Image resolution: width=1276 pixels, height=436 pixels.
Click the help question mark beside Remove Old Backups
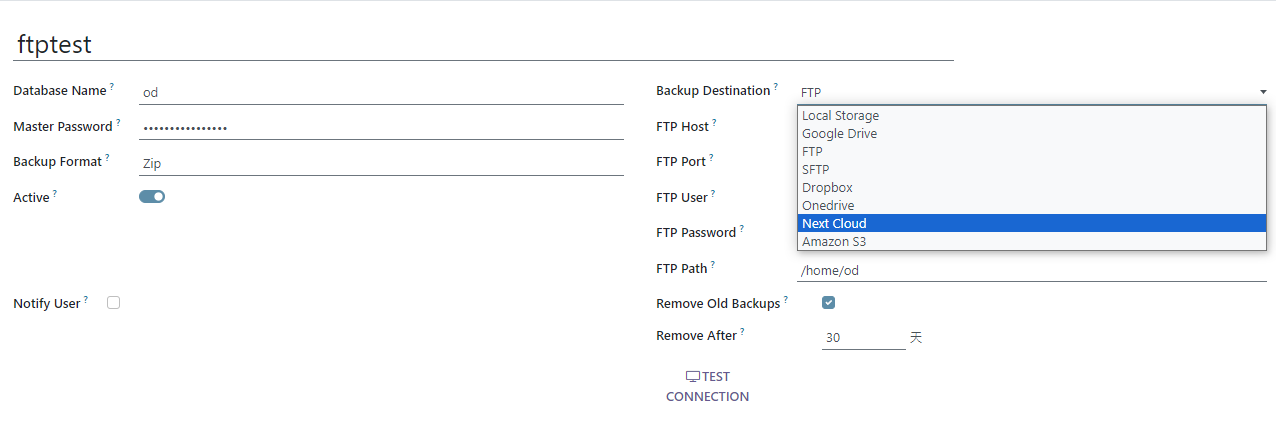786,299
